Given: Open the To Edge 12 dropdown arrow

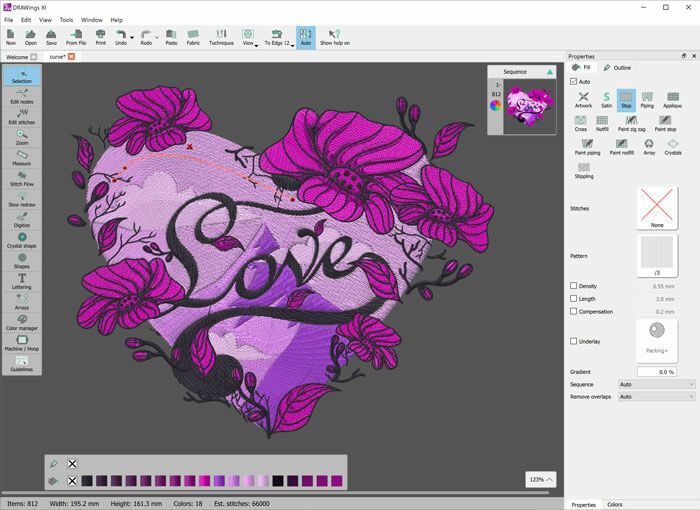Looking at the screenshot, I should tap(292, 45).
